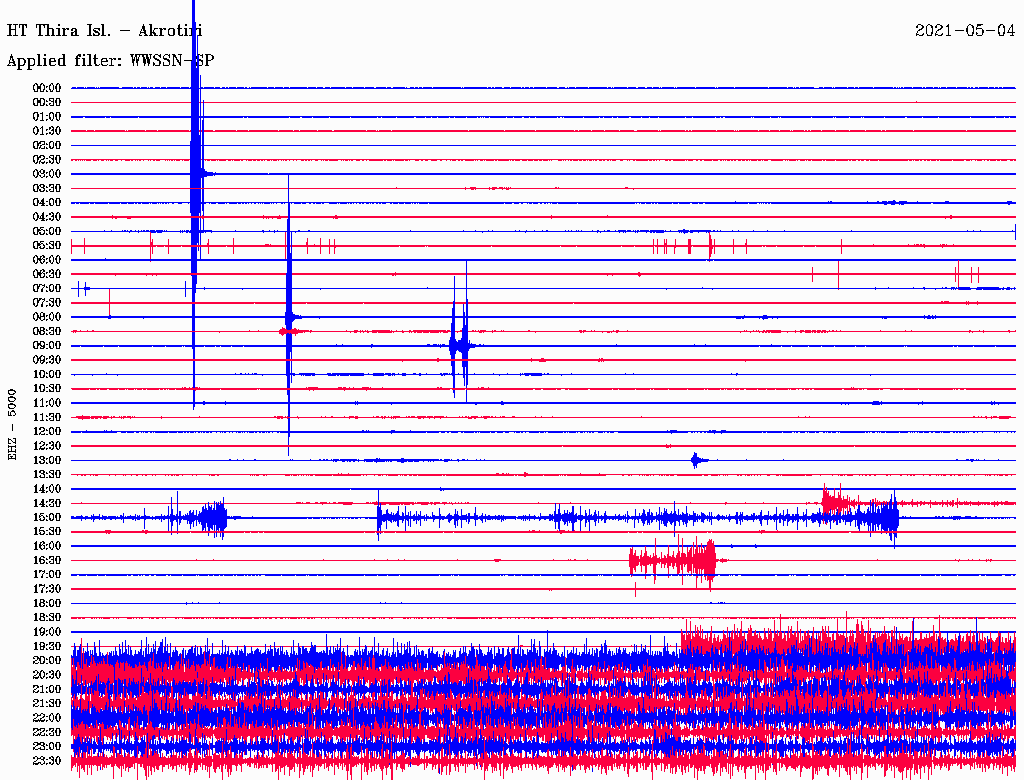Select the 03:30 time label

(x=46, y=189)
